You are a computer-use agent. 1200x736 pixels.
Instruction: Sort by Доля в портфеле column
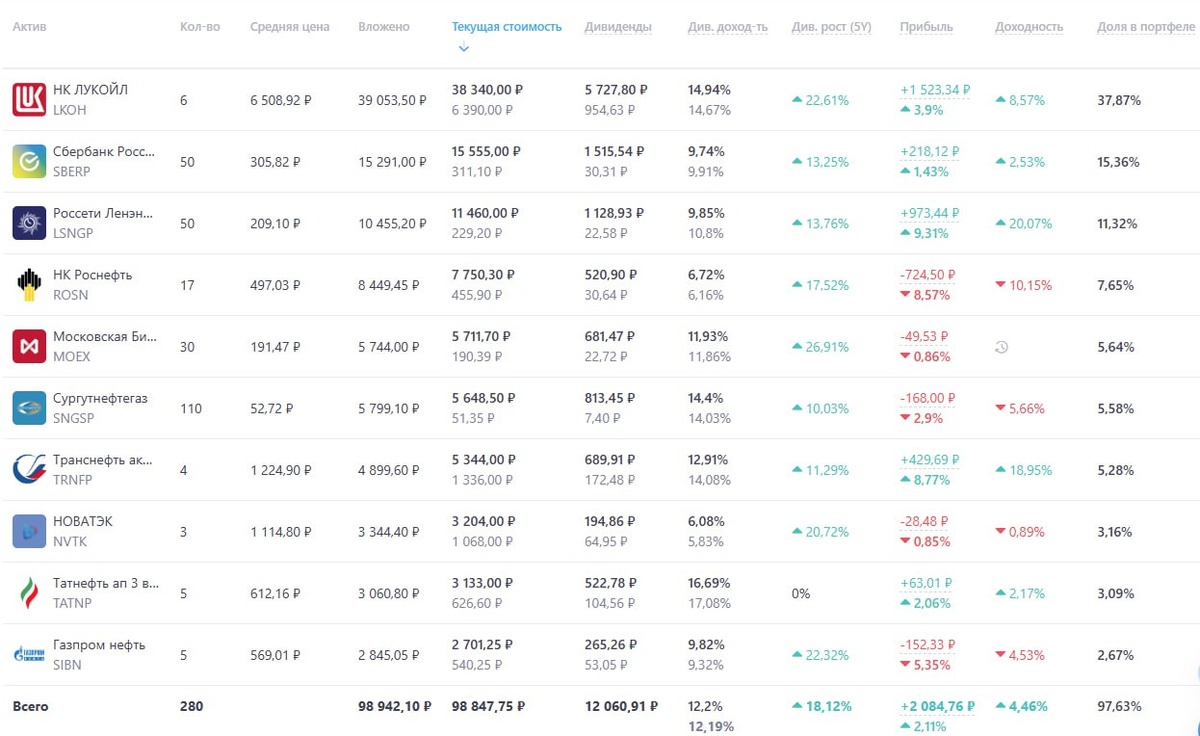pyautogui.click(x=1145, y=27)
